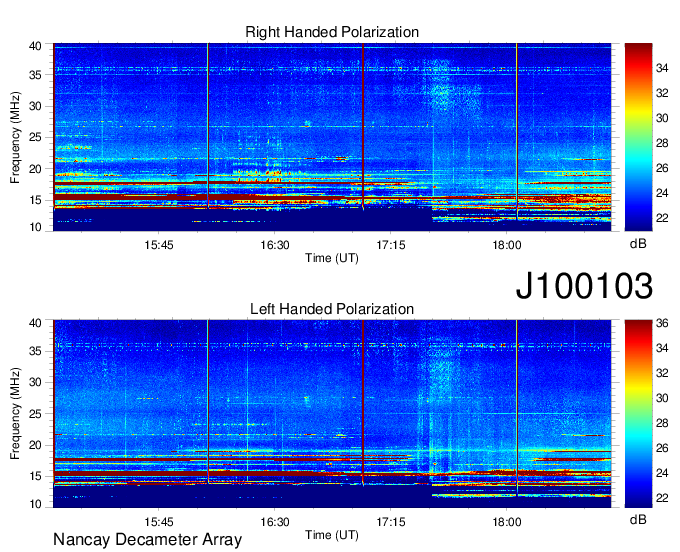Click the "Left Handed Polarization" plot title
The width and height of the screenshot is (680, 552).
332,309
